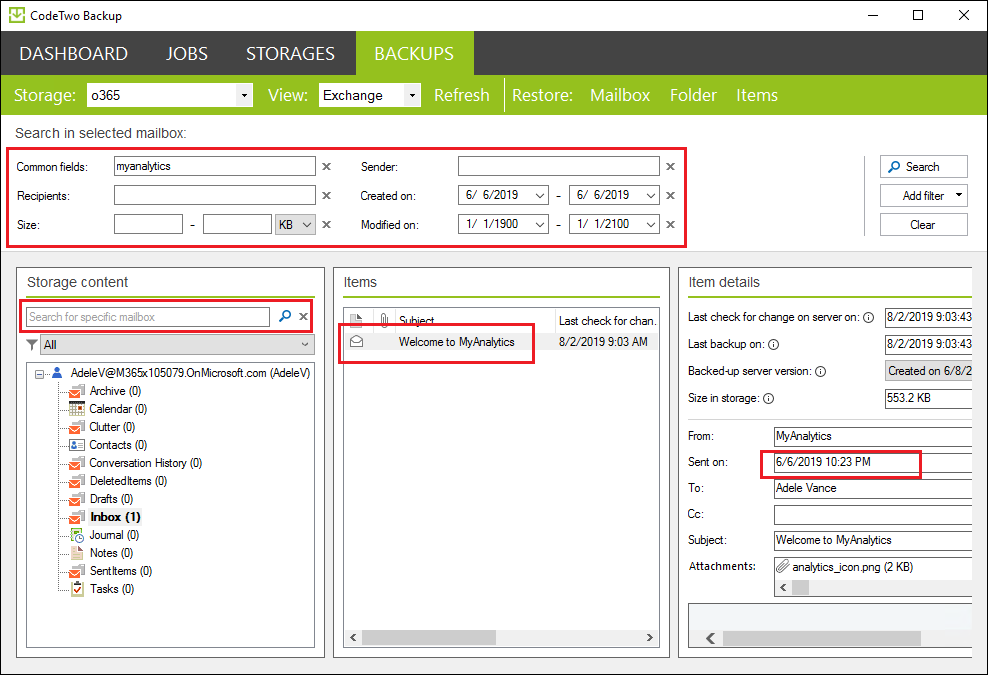Switch to the JOBS tab

pyautogui.click(x=187, y=54)
